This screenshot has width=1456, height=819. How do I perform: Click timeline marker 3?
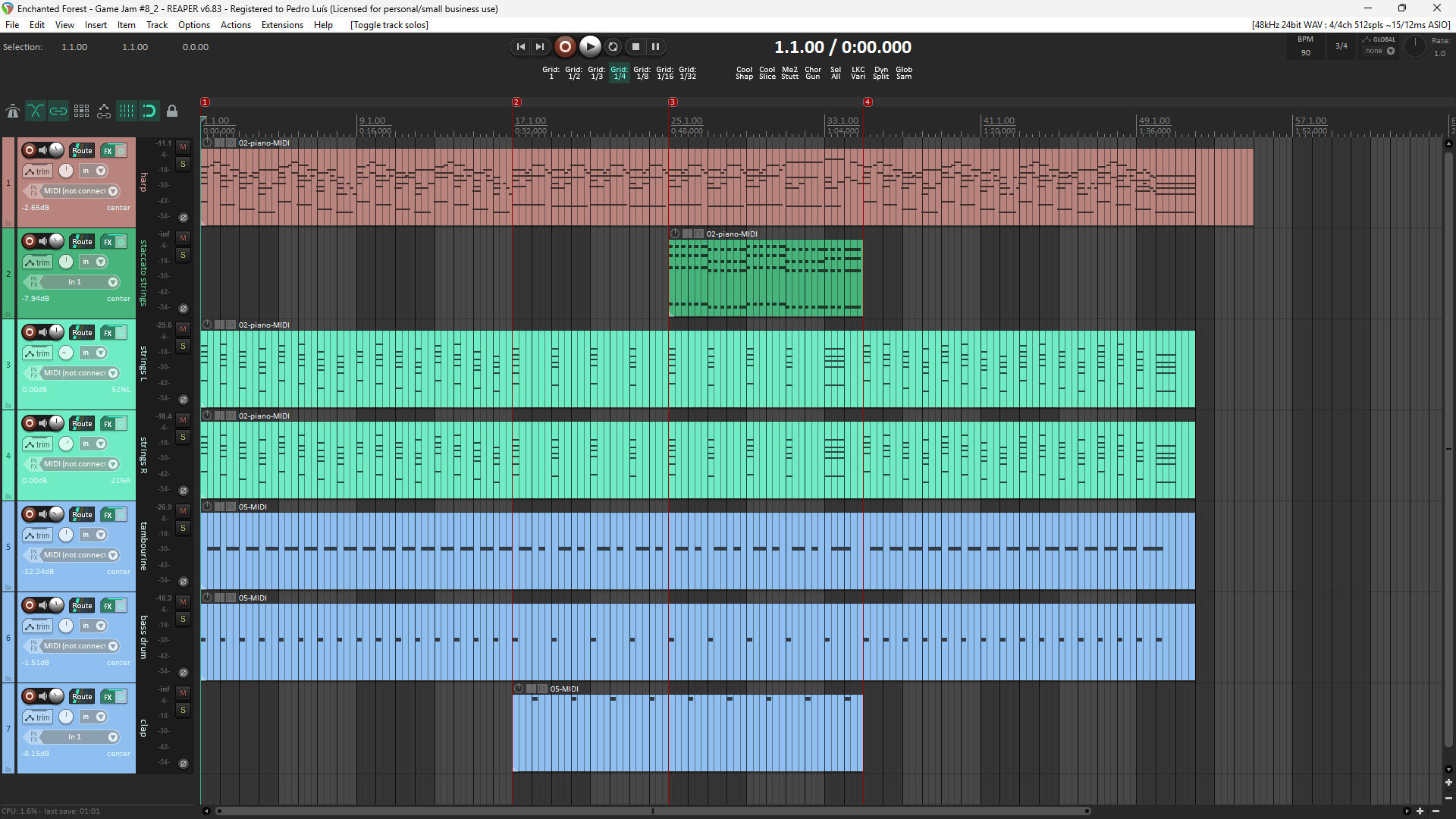tap(673, 102)
